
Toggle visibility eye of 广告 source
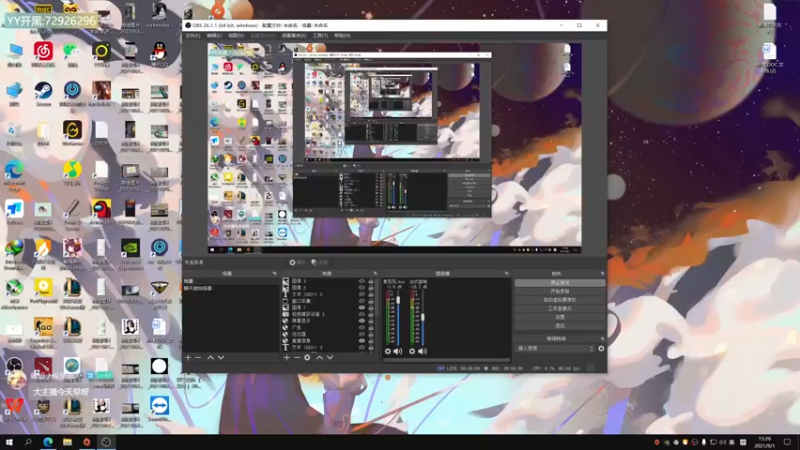click(362, 328)
